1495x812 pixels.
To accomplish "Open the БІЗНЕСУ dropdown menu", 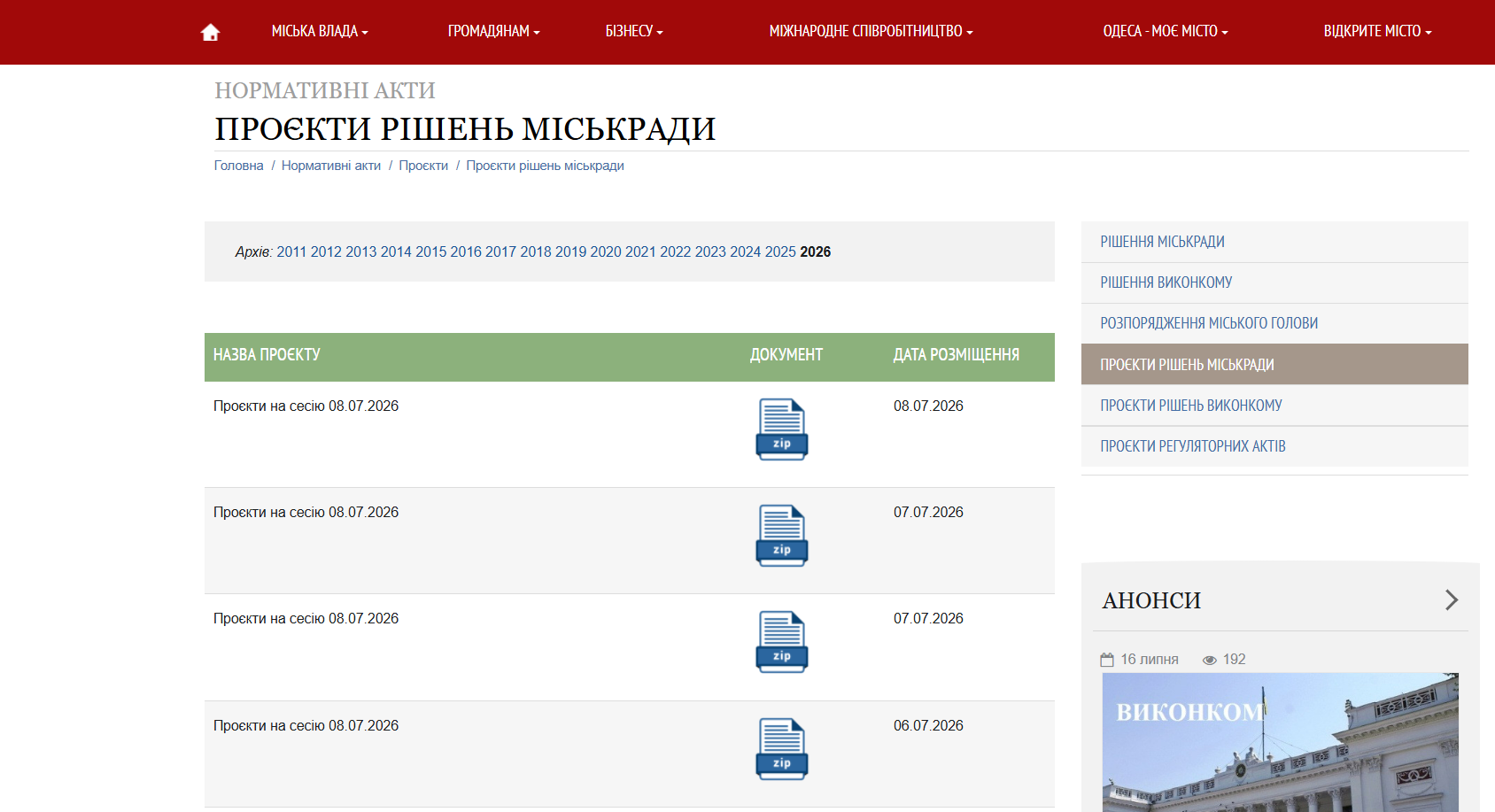I will click(x=634, y=31).
